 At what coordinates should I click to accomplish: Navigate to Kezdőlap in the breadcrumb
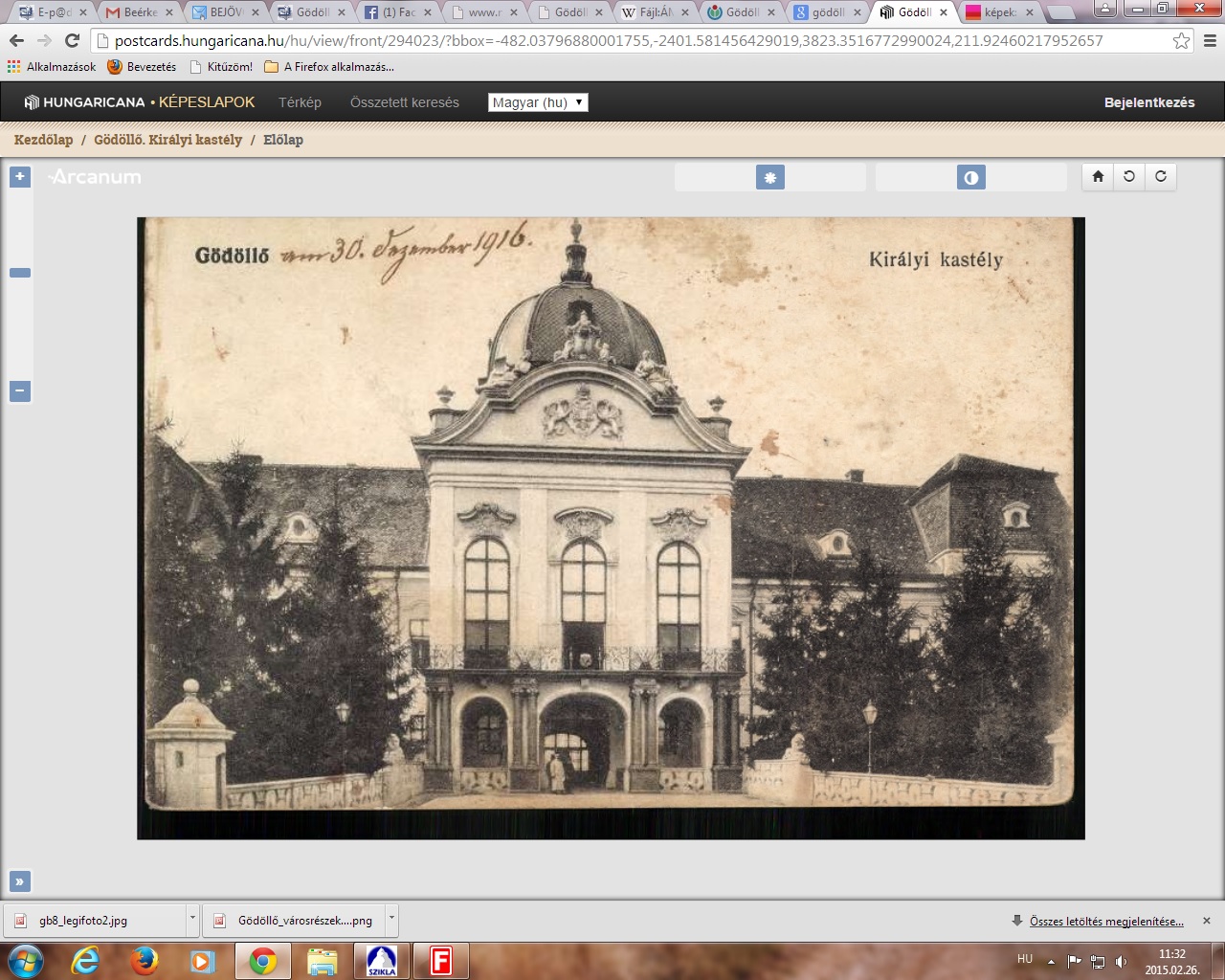point(43,140)
